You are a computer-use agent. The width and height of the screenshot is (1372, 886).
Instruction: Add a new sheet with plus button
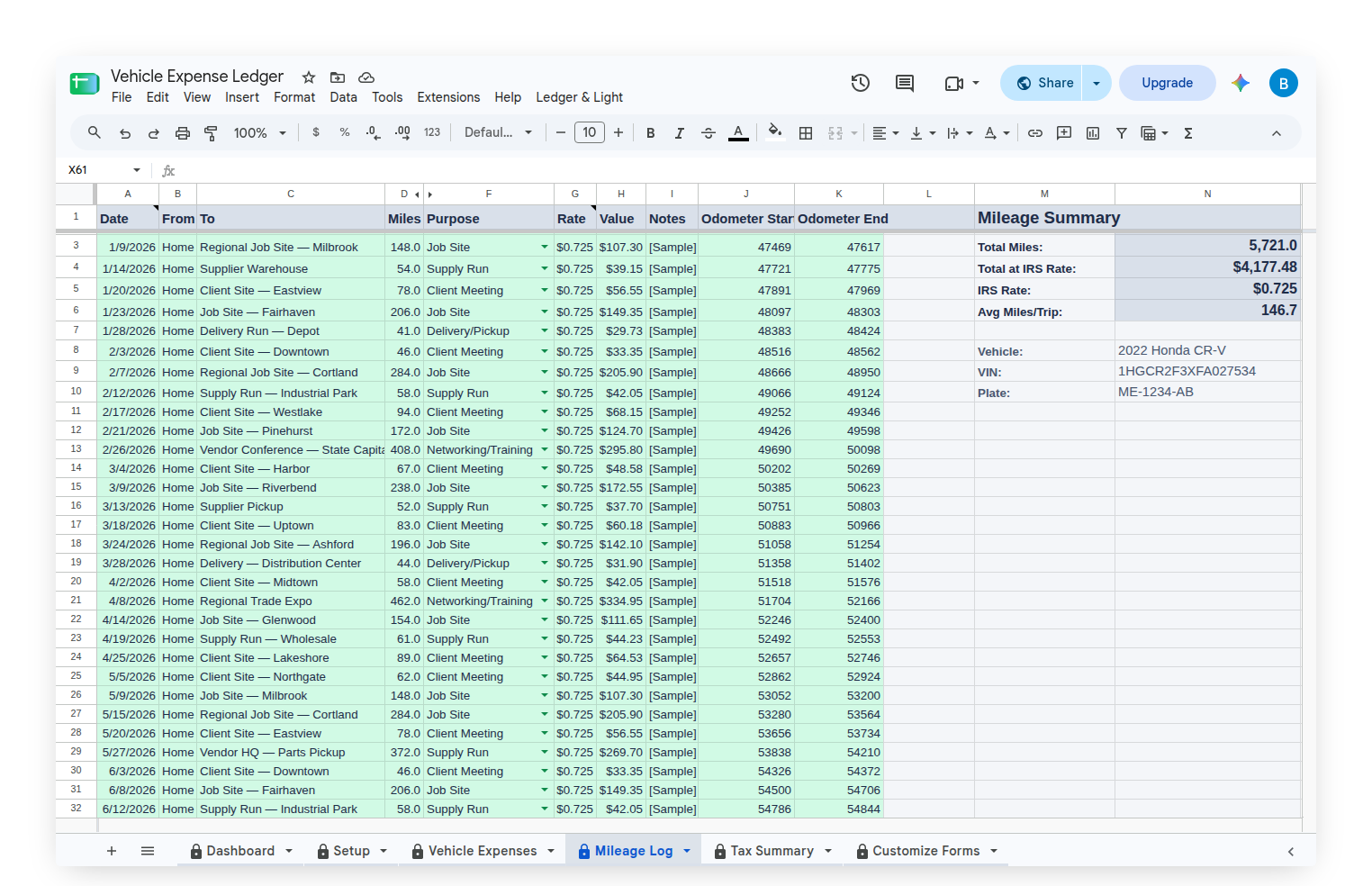[112, 851]
